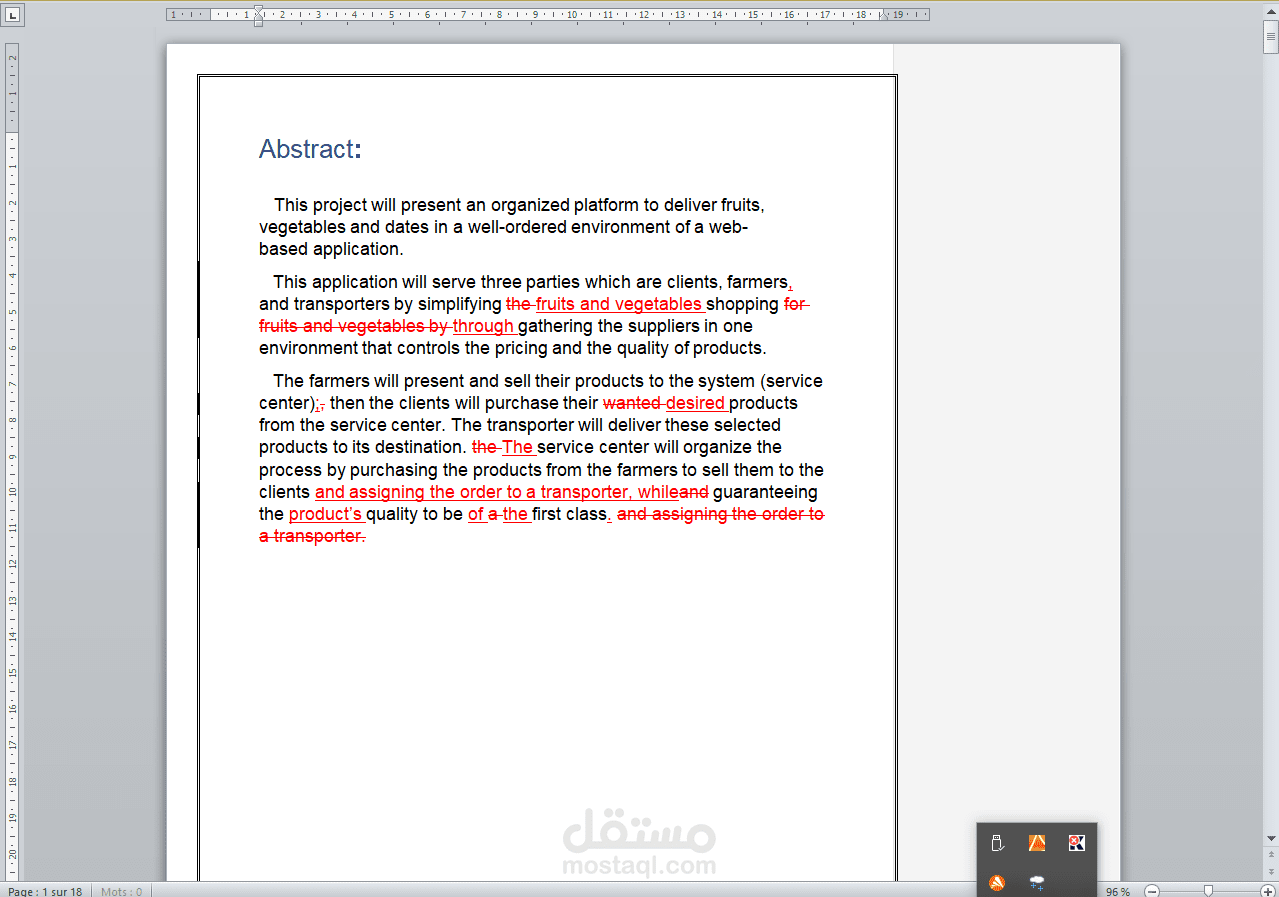Click the vertical scrollbar up arrow
The width and height of the screenshot is (1279, 897).
pyautogui.click(x=1271, y=10)
